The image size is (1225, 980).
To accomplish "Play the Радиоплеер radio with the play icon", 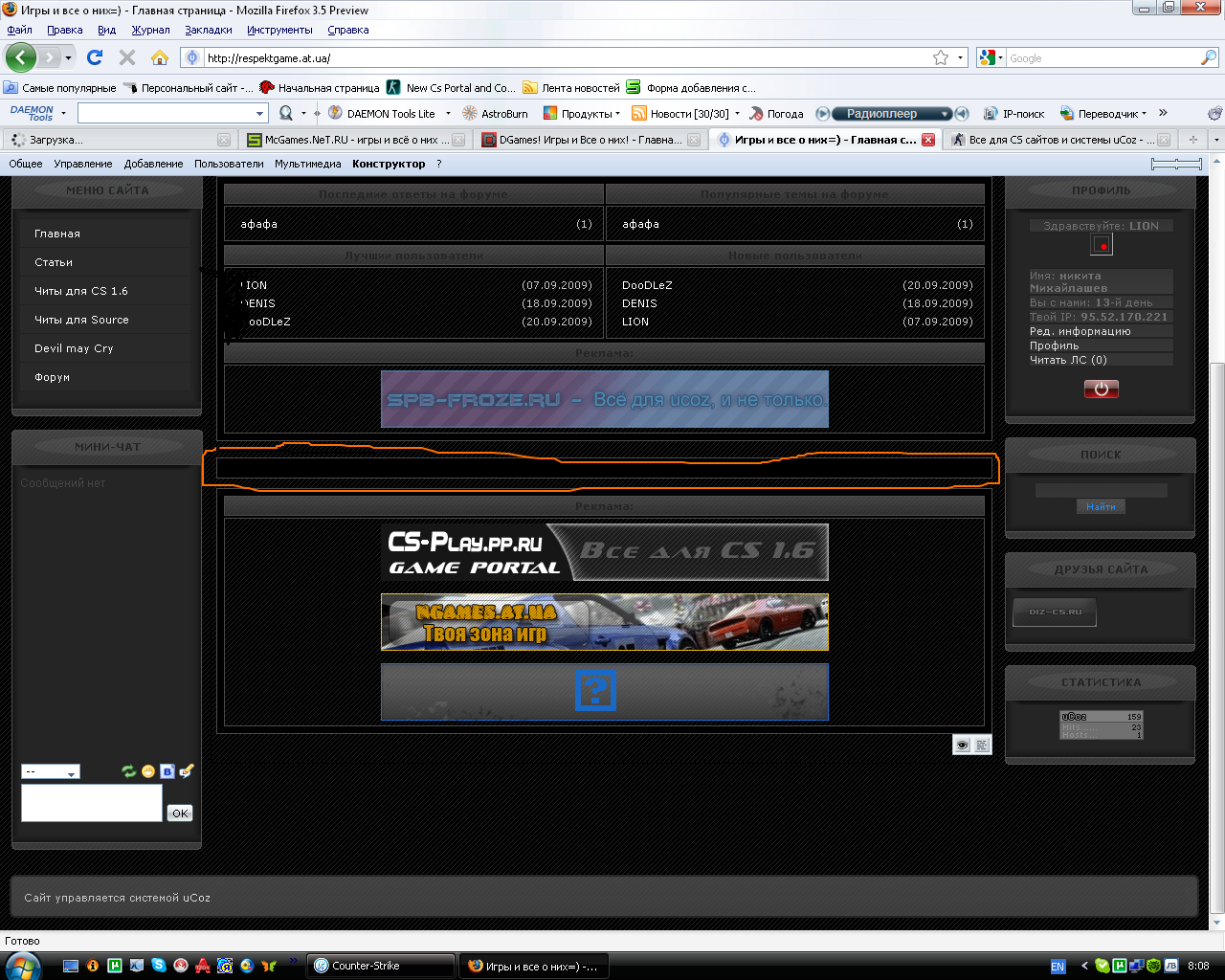I will (822, 113).
